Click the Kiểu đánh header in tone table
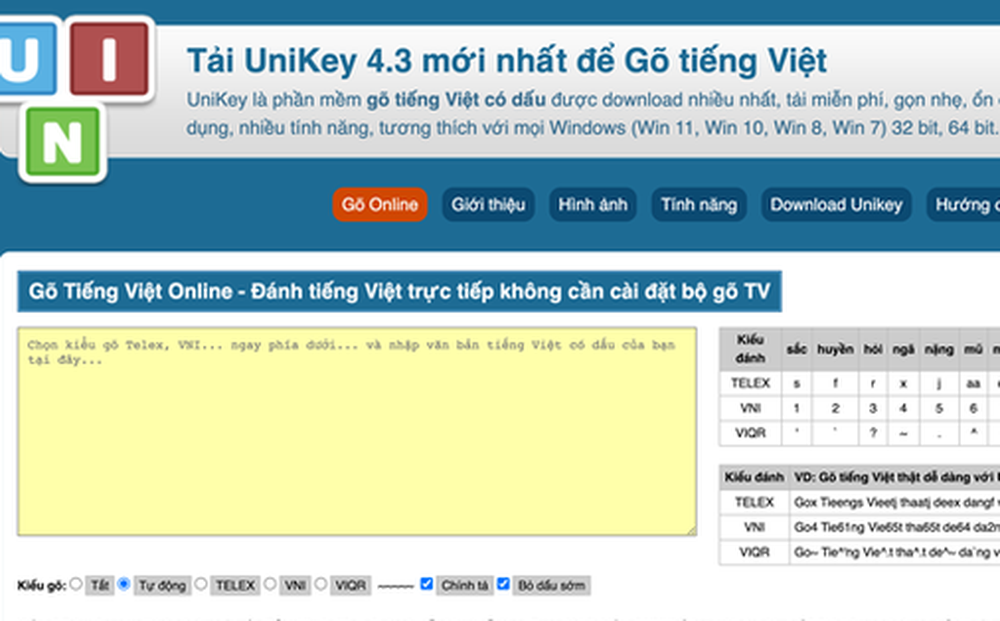The width and height of the screenshot is (1000, 621). pyautogui.click(x=751, y=349)
